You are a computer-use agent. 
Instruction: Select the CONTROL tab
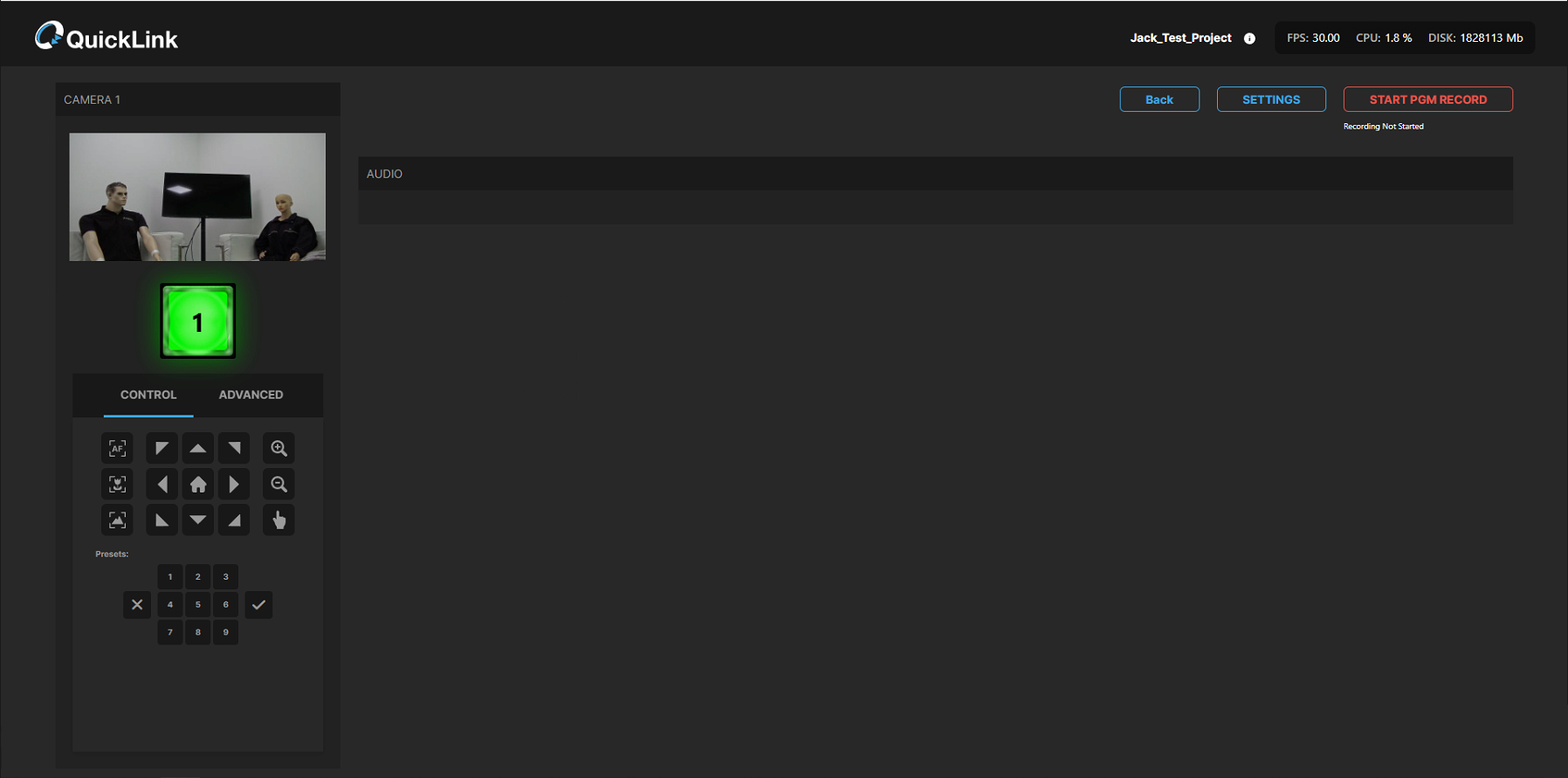pos(148,395)
